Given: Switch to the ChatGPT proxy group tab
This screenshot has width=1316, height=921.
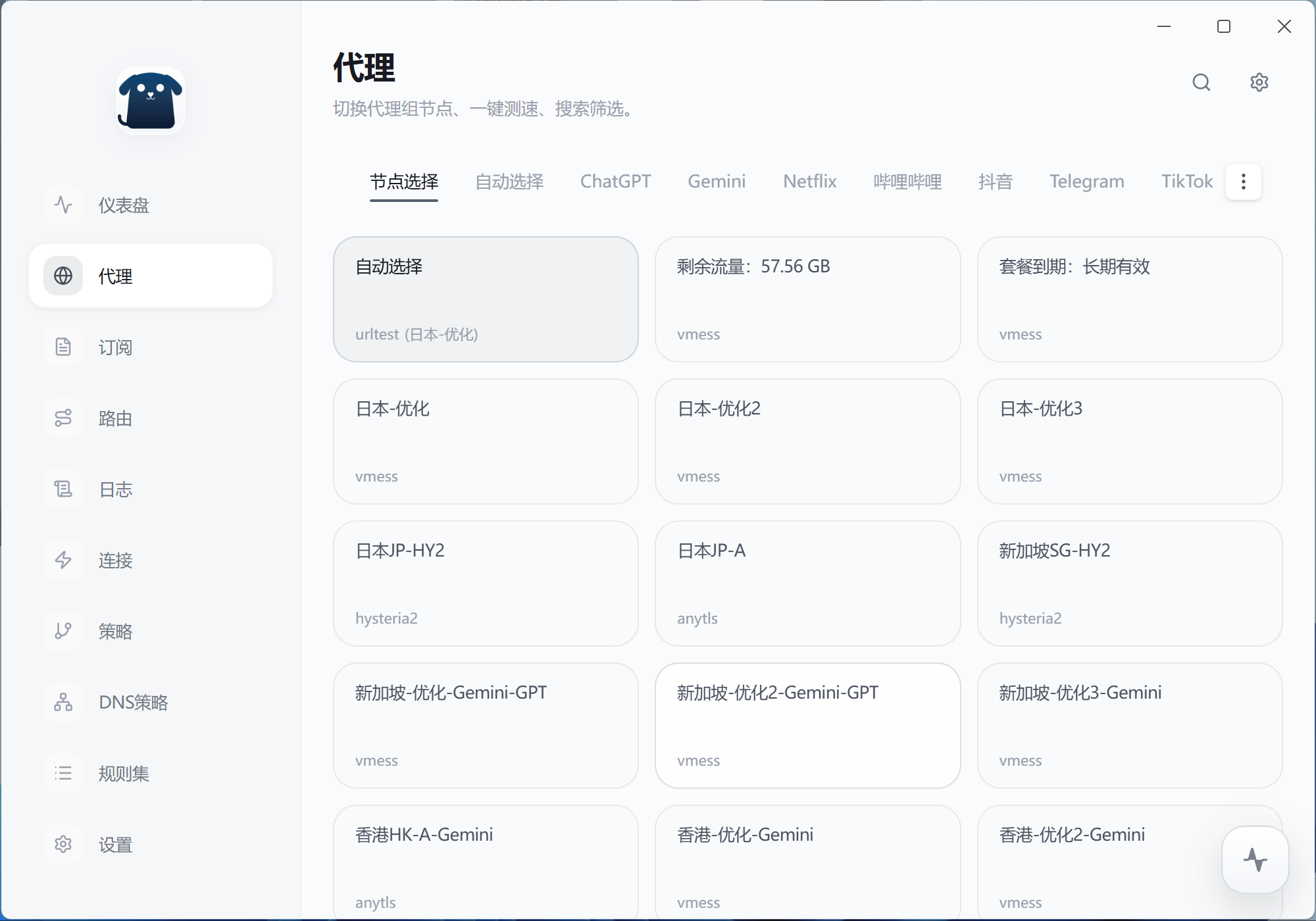Looking at the screenshot, I should coord(615,182).
